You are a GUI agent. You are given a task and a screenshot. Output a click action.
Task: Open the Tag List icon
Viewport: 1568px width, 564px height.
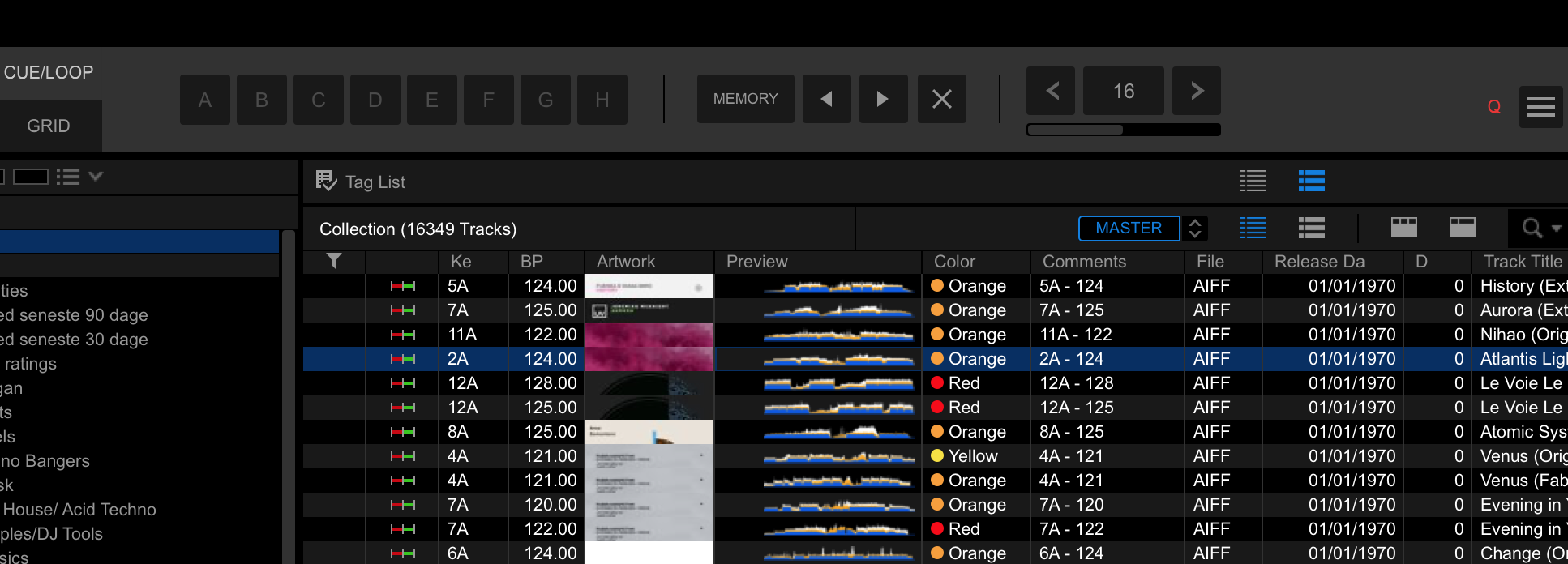(x=326, y=182)
